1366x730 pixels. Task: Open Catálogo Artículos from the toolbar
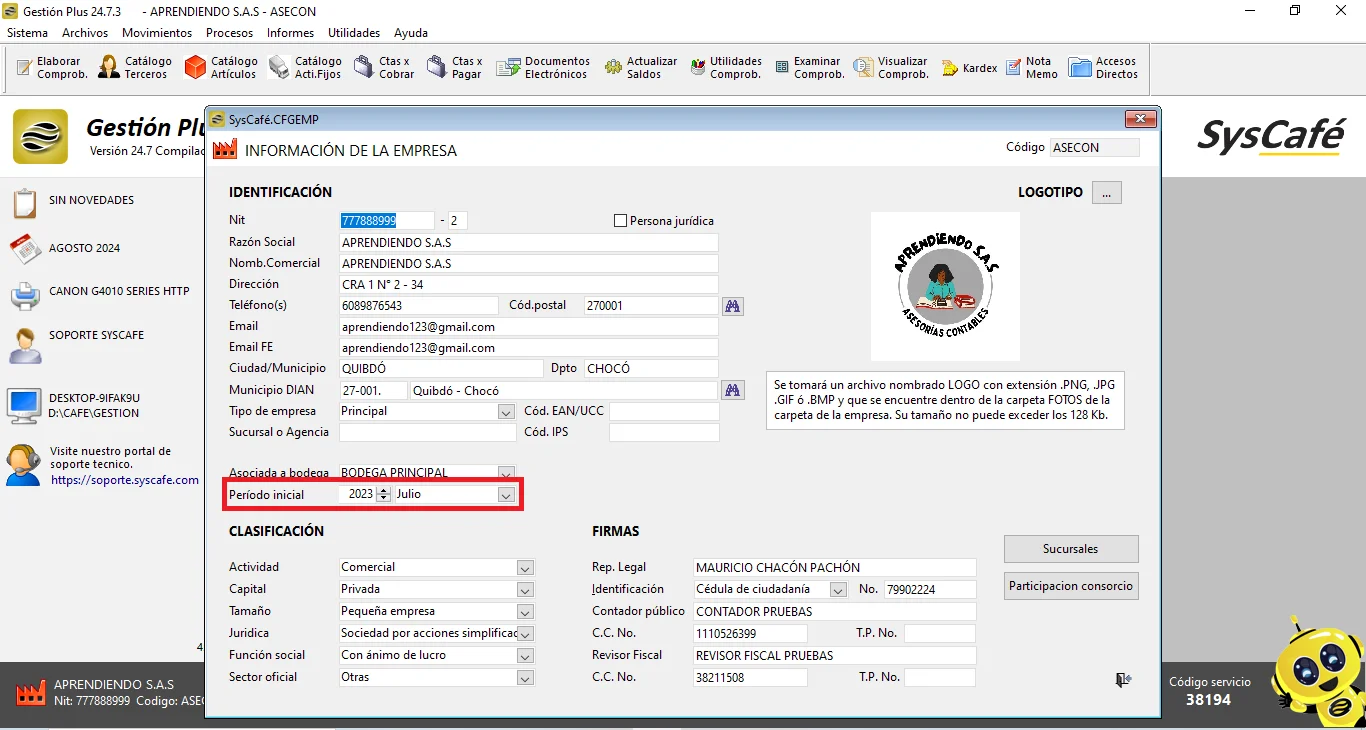click(x=221, y=68)
